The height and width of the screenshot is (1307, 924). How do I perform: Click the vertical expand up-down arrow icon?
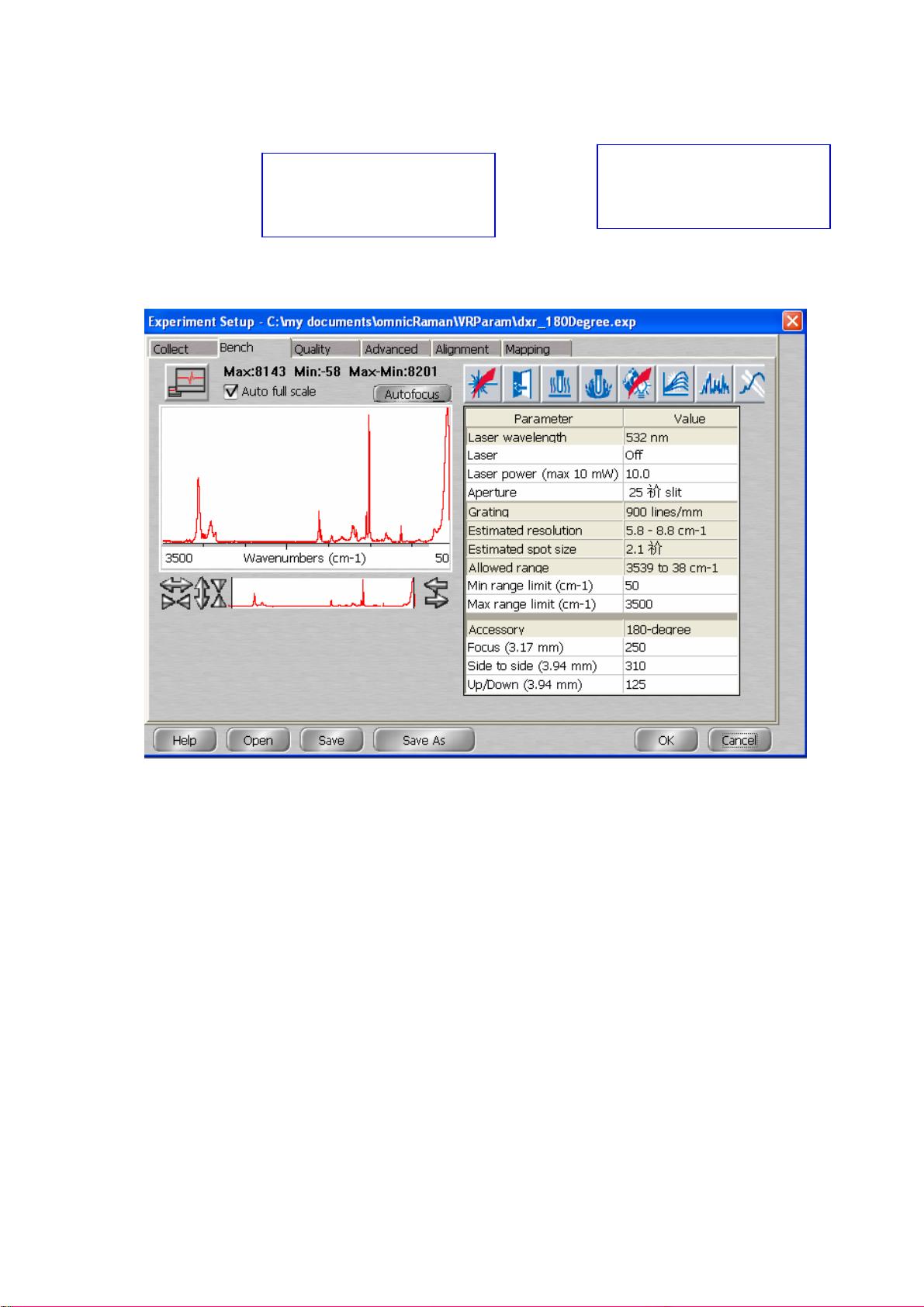pyautogui.click(x=201, y=594)
